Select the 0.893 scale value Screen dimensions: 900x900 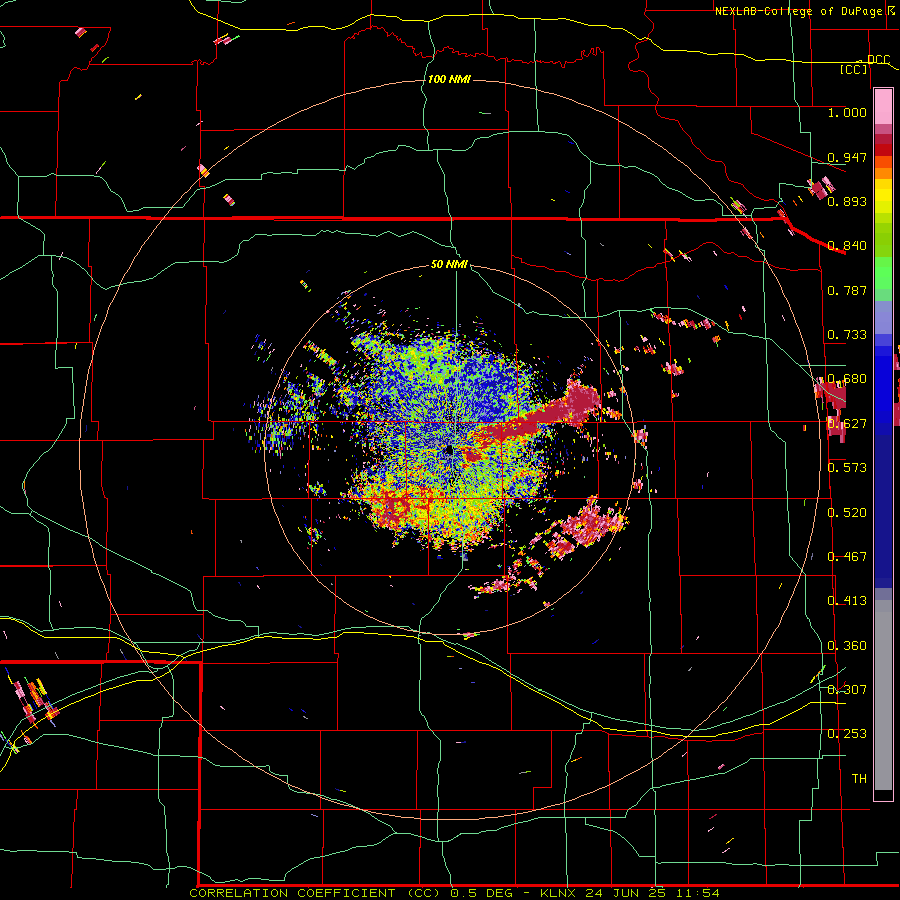(x=847, y=201)
